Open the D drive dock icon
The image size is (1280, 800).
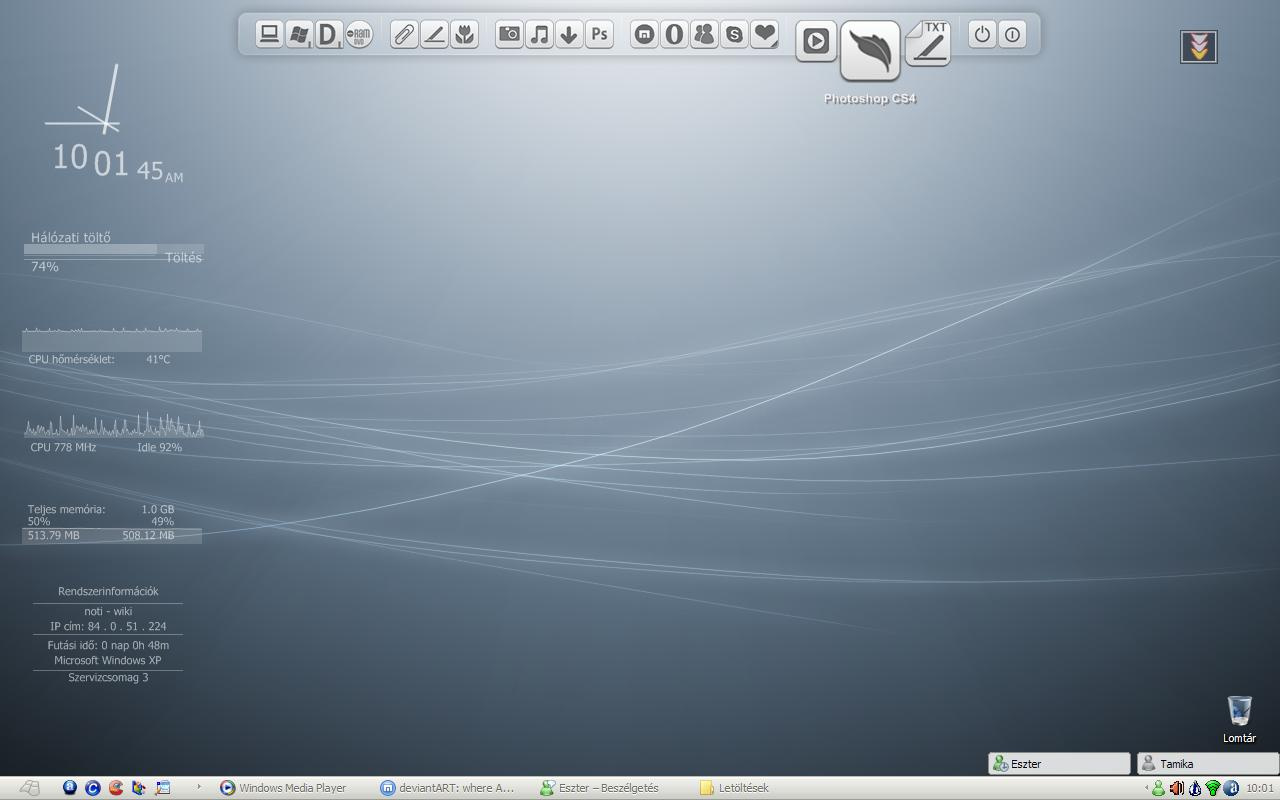click(328, 35)
